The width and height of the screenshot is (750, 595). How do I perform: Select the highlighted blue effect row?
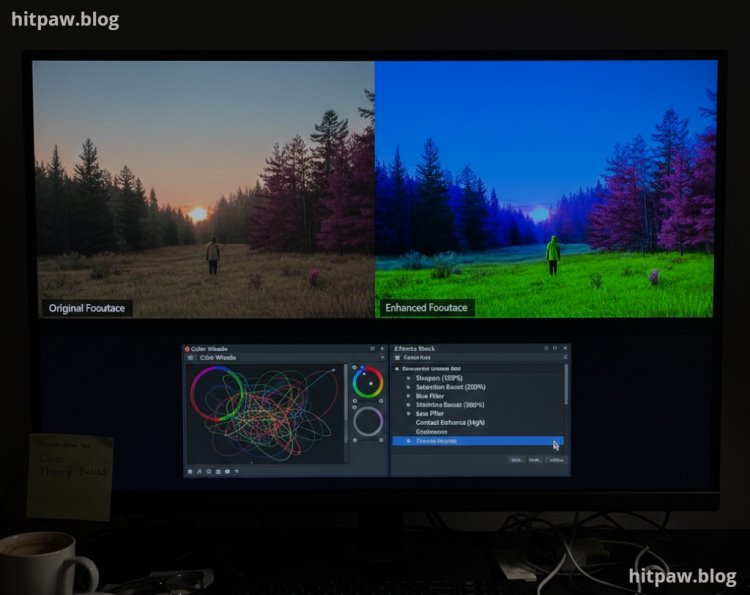pos(478,441)
